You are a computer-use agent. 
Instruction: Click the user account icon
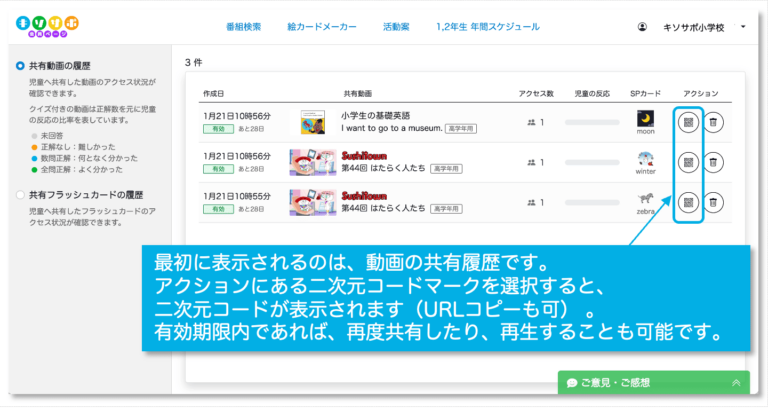[x=642, y=27]
